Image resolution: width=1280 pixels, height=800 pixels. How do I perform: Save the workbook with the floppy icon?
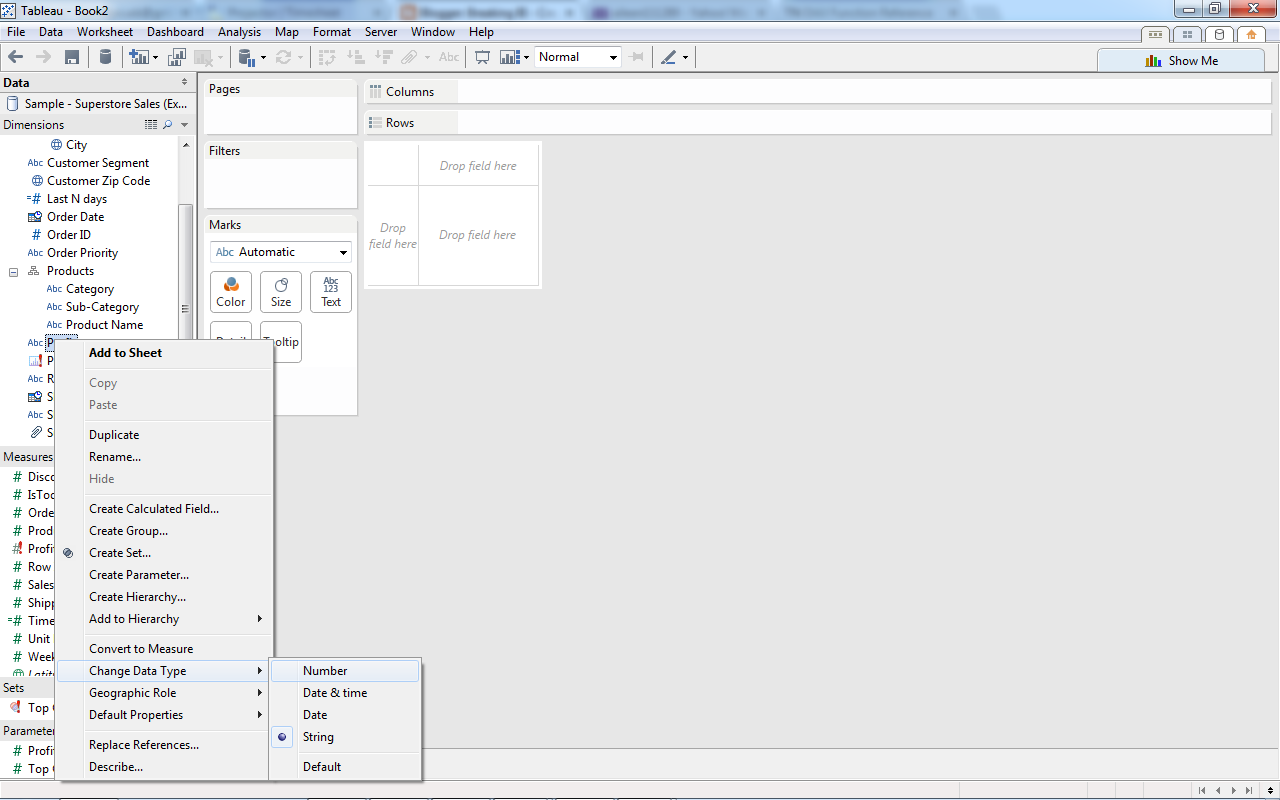click(72, 57)
